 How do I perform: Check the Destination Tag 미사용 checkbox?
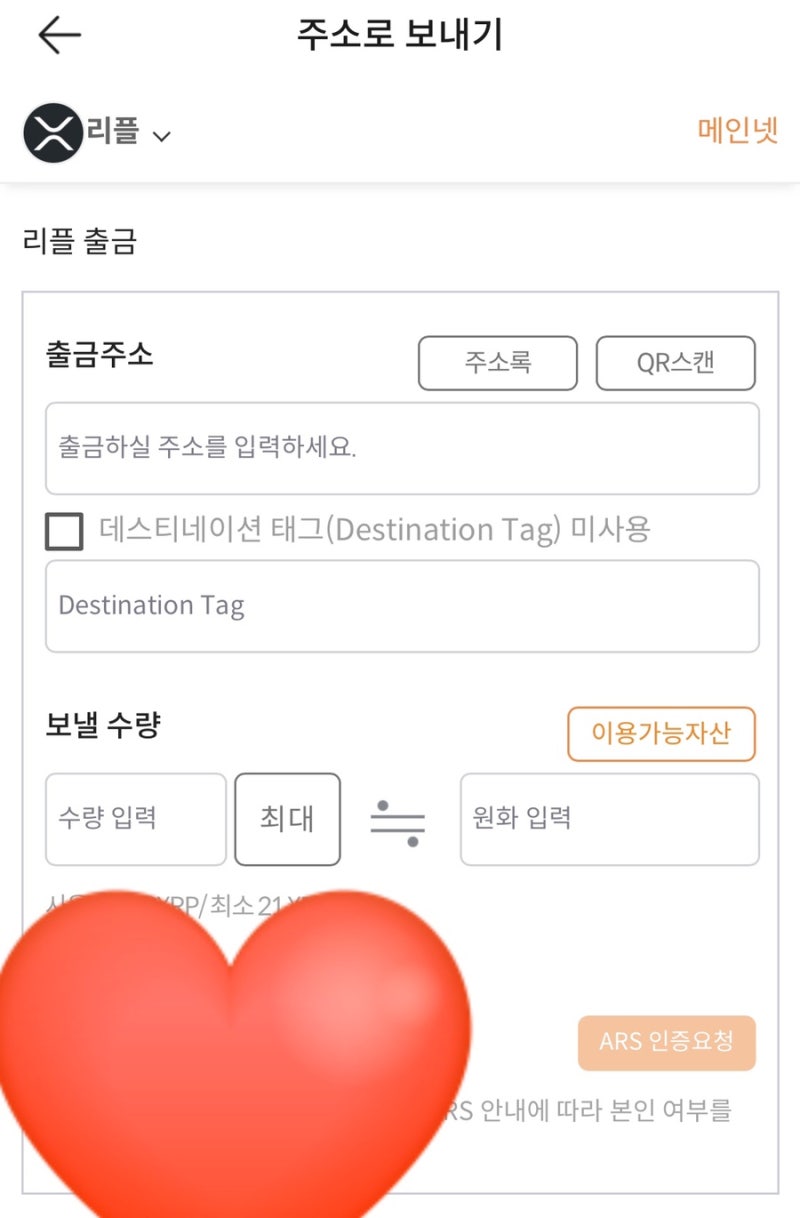click(x=64, y=530)
